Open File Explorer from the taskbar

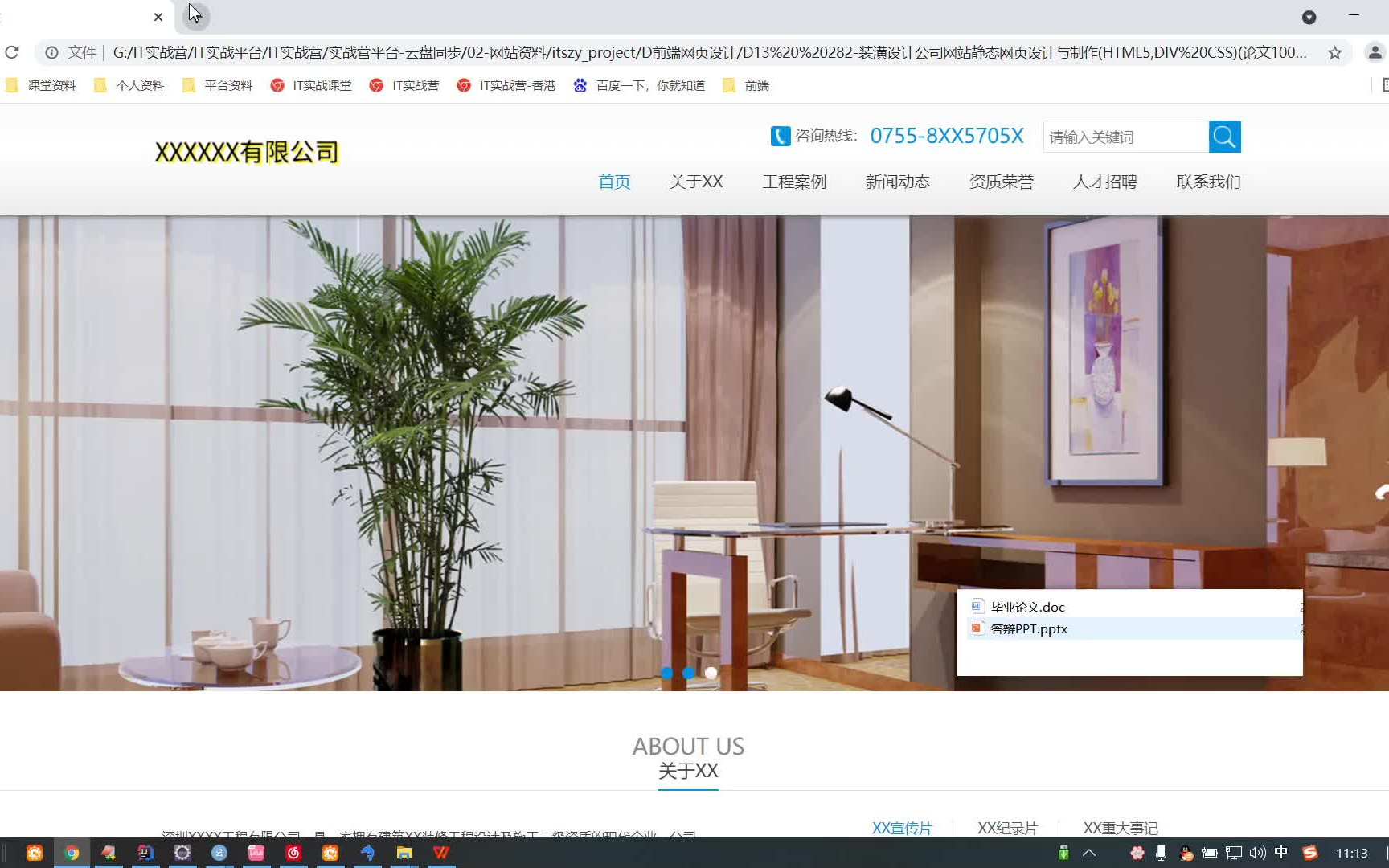(404, 853)
